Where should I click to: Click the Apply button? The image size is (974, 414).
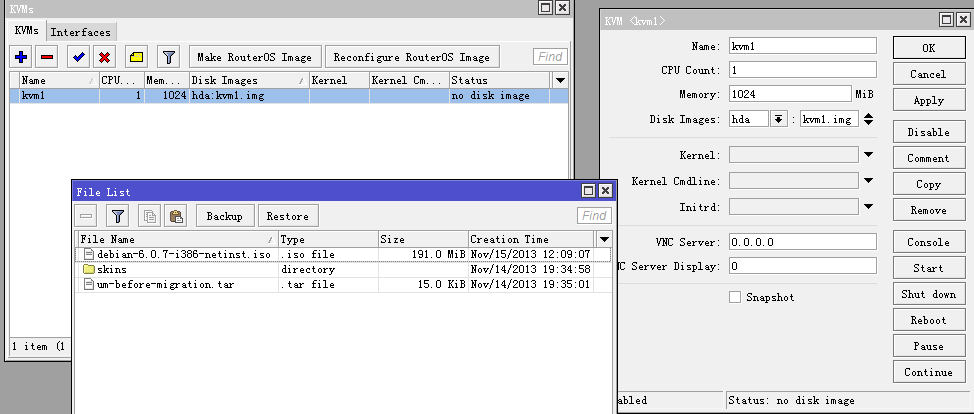pyautogui.click(x=929, y=100)
